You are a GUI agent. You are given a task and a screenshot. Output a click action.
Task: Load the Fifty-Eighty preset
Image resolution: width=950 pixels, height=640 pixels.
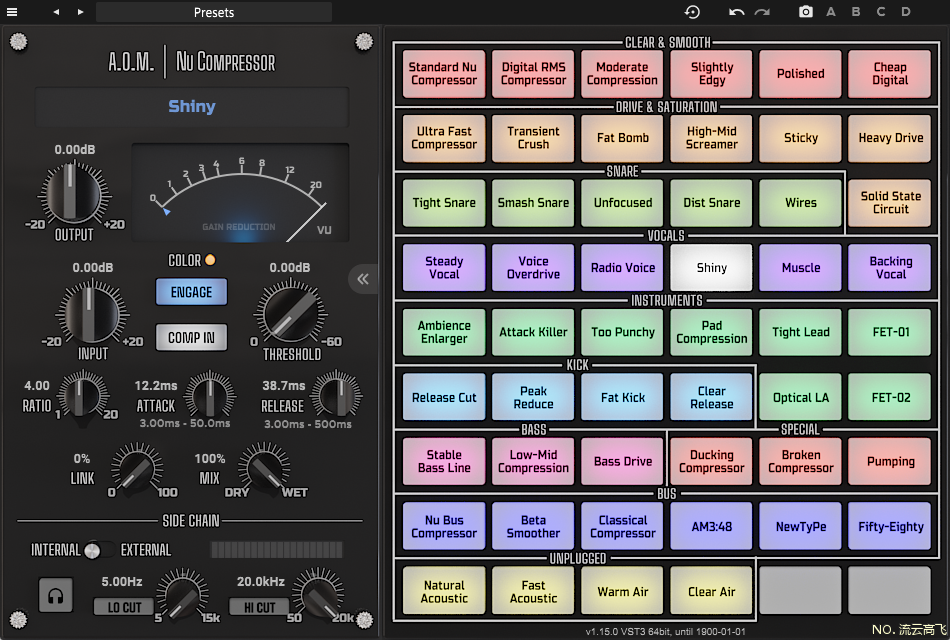890,527
